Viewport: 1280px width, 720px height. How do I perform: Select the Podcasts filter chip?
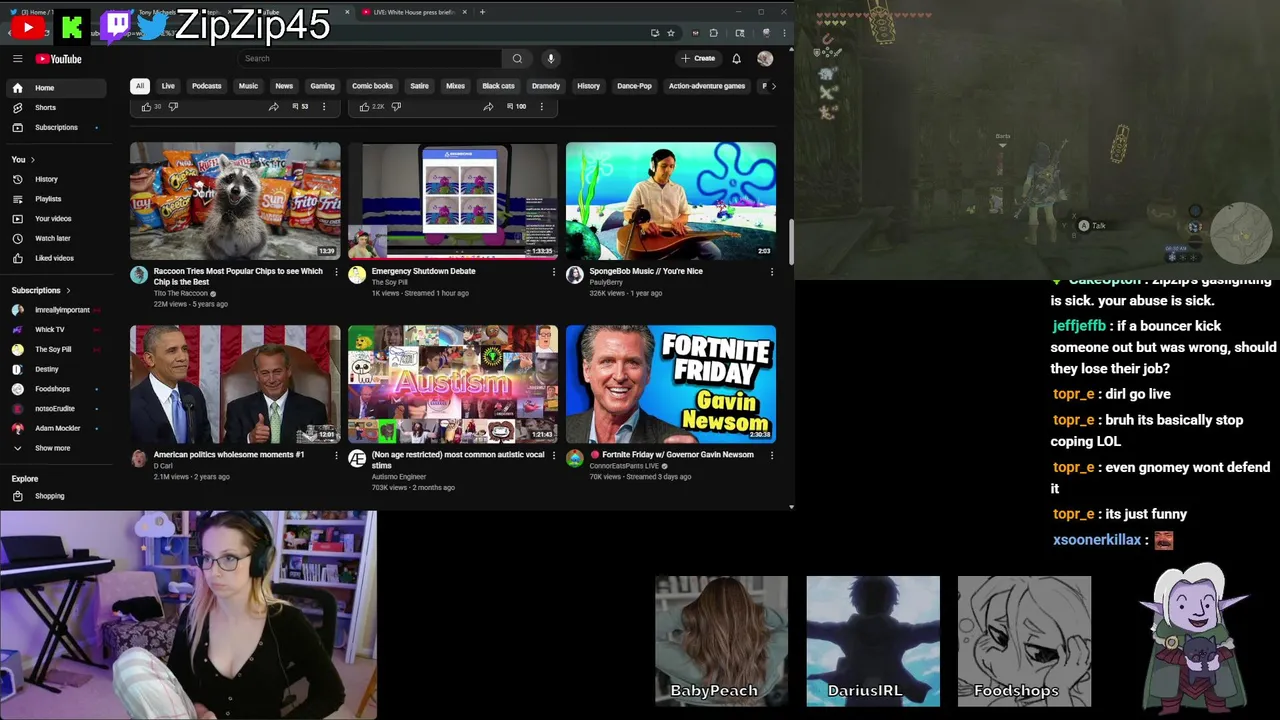point(206,86)
